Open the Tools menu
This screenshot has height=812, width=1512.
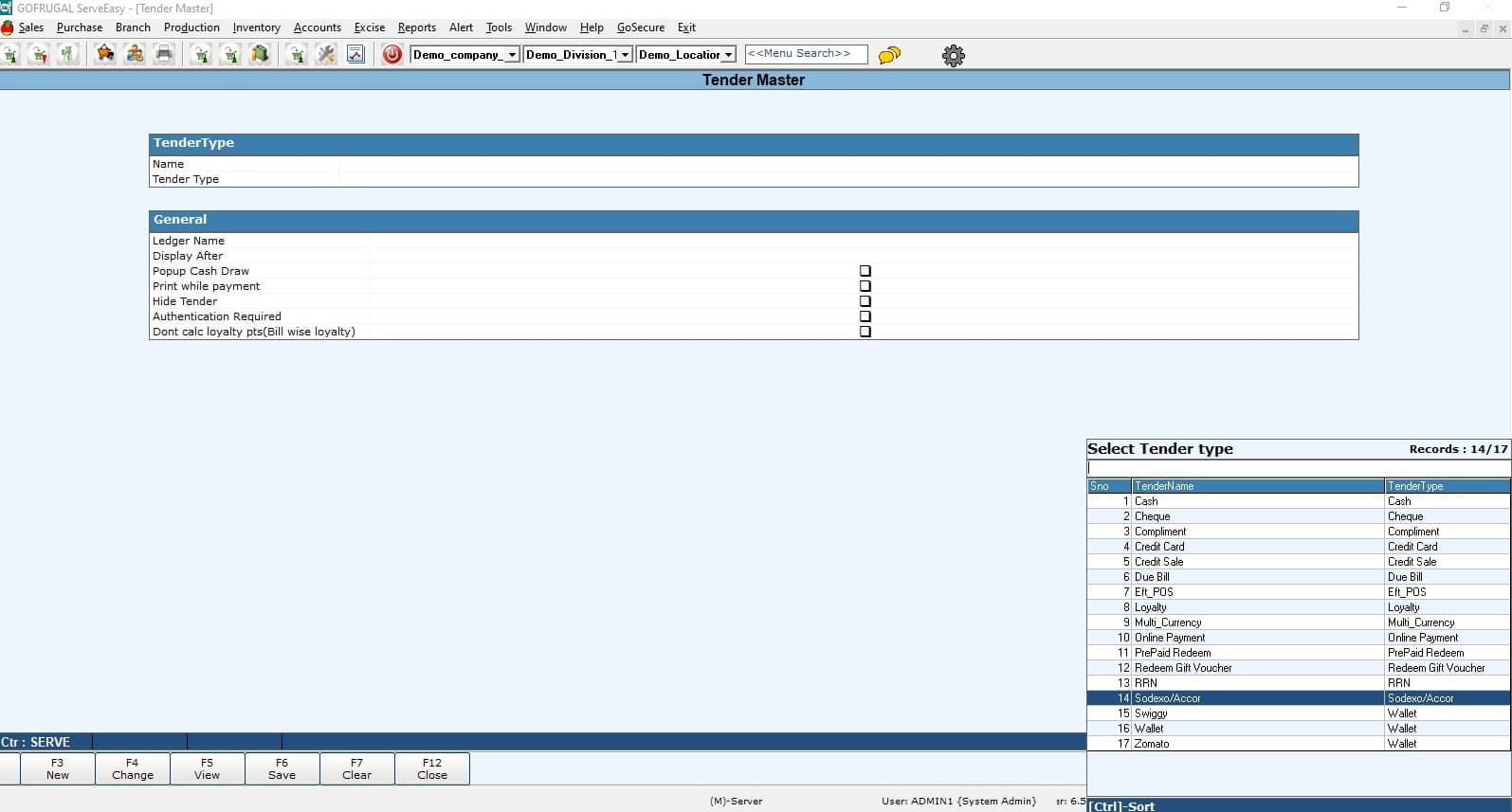[x=499, y=27]
